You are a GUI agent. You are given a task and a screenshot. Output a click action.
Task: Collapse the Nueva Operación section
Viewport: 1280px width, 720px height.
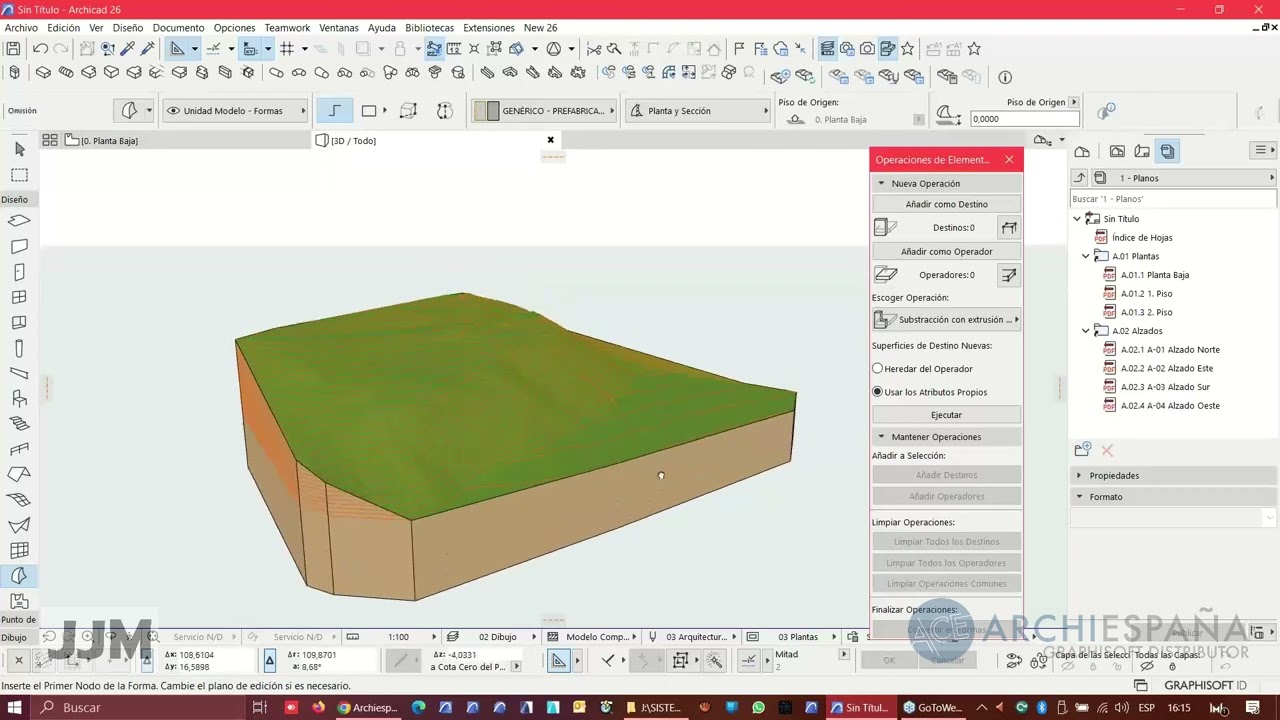881,183
